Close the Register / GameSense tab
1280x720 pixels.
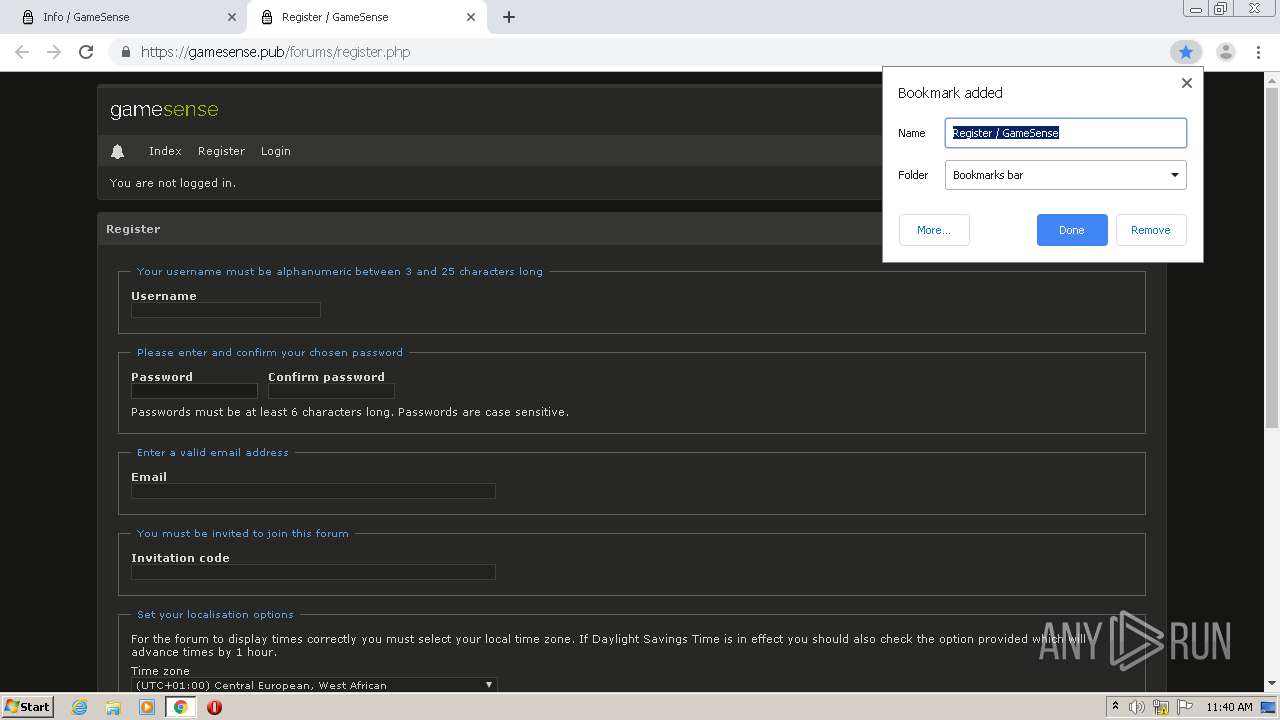pyautogui.click(x=469, y=17)
